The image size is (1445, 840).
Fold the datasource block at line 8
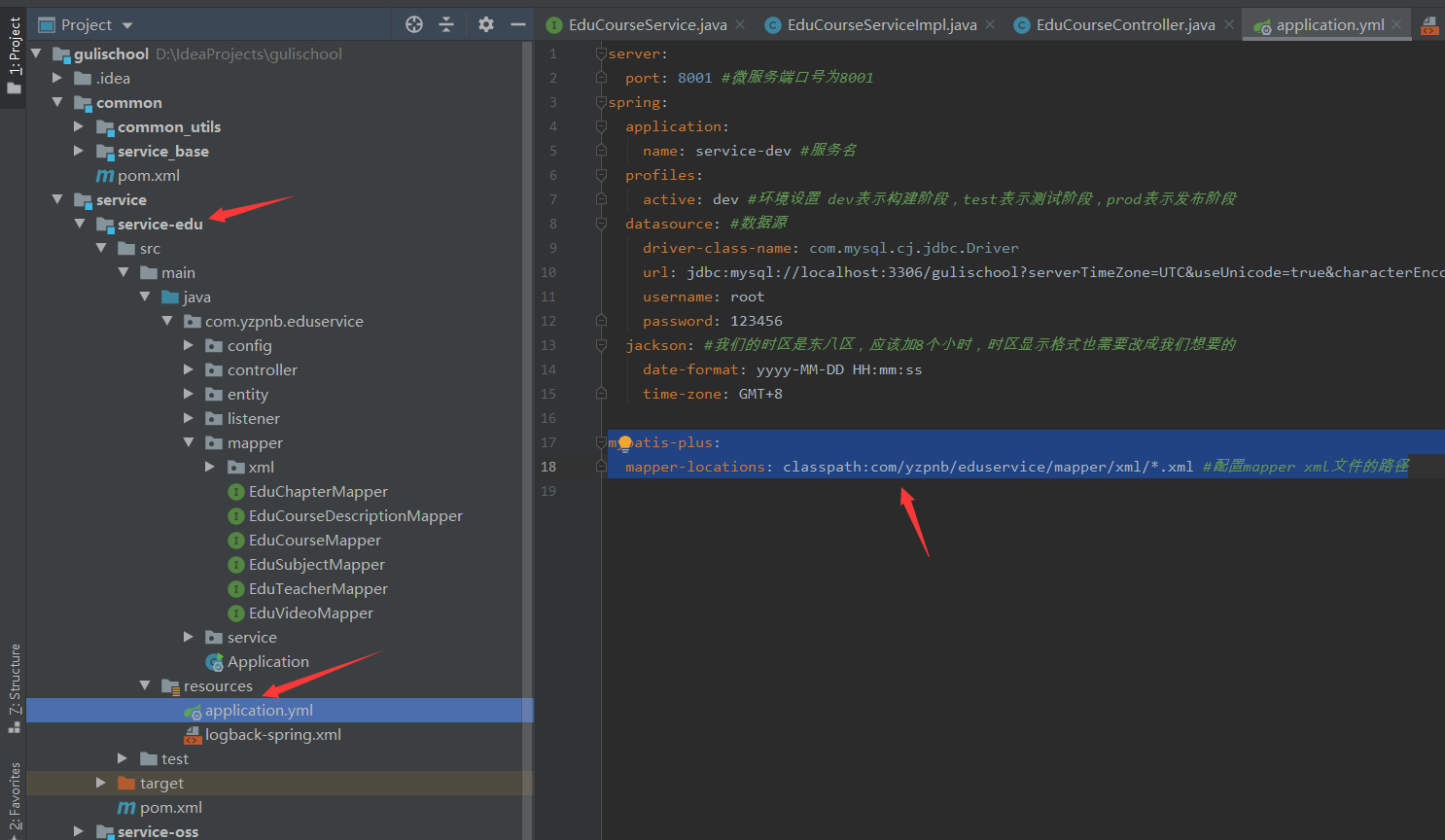point(601,224)
